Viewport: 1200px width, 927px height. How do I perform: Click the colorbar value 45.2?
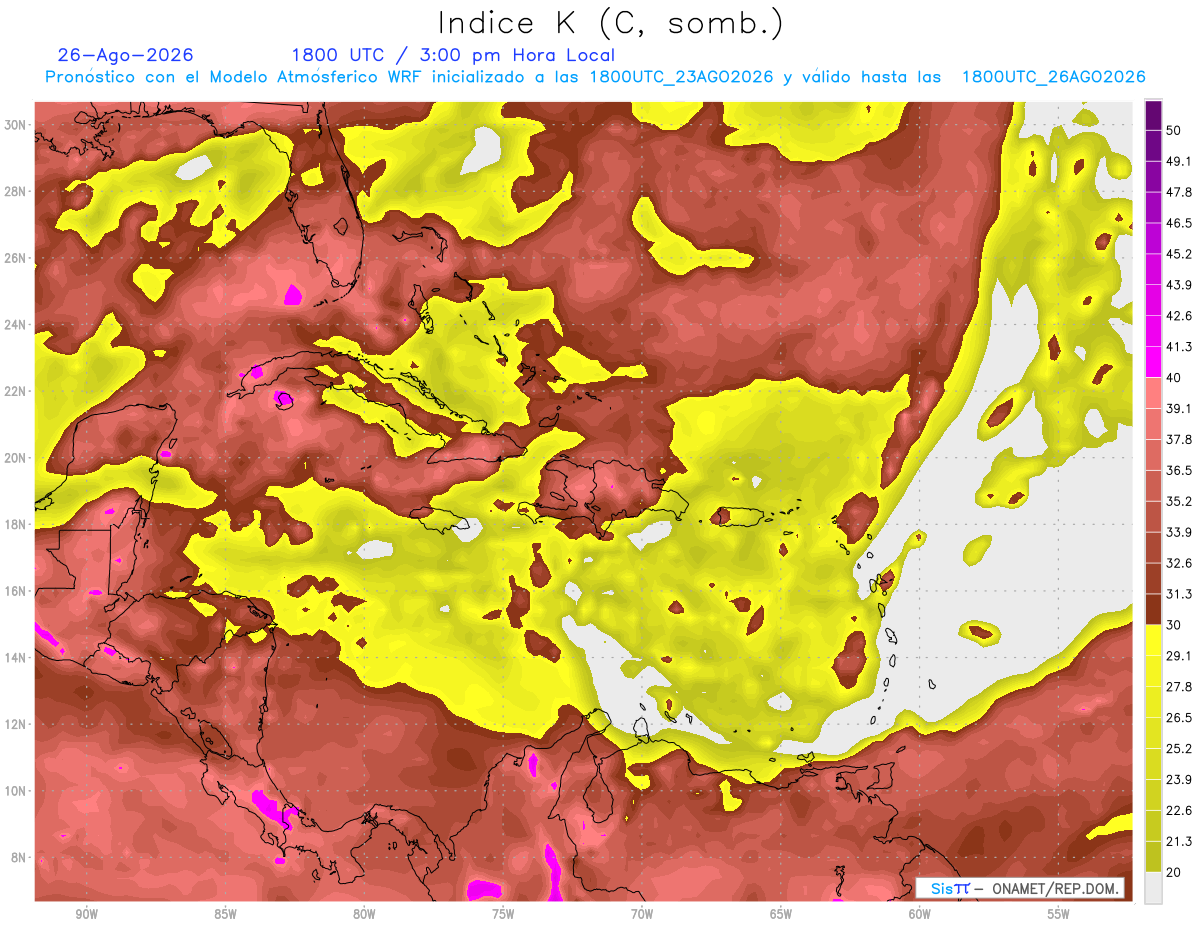point(1180,254)
